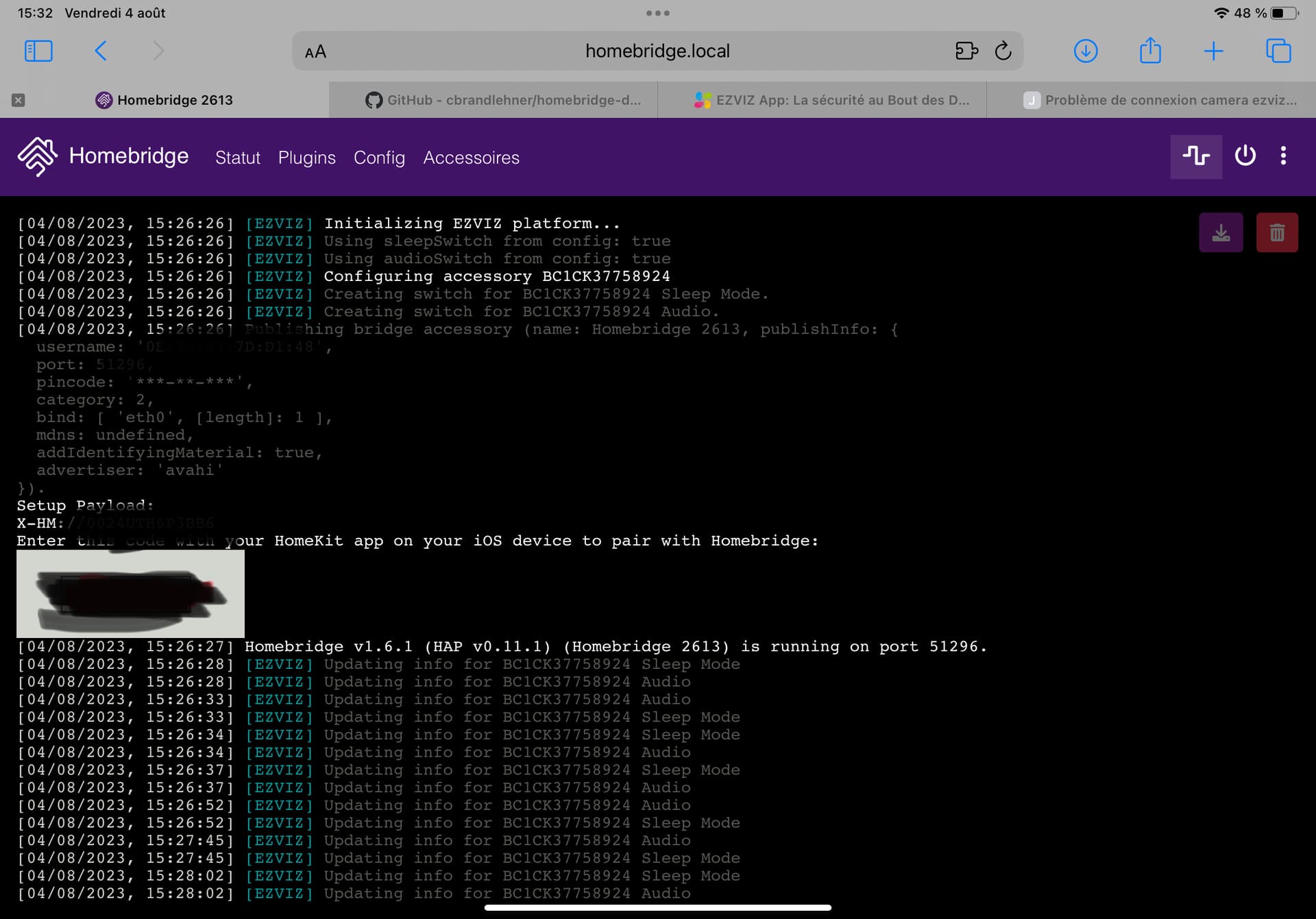Click 'Using audioSwitch from config: true' line

point(344,259)
